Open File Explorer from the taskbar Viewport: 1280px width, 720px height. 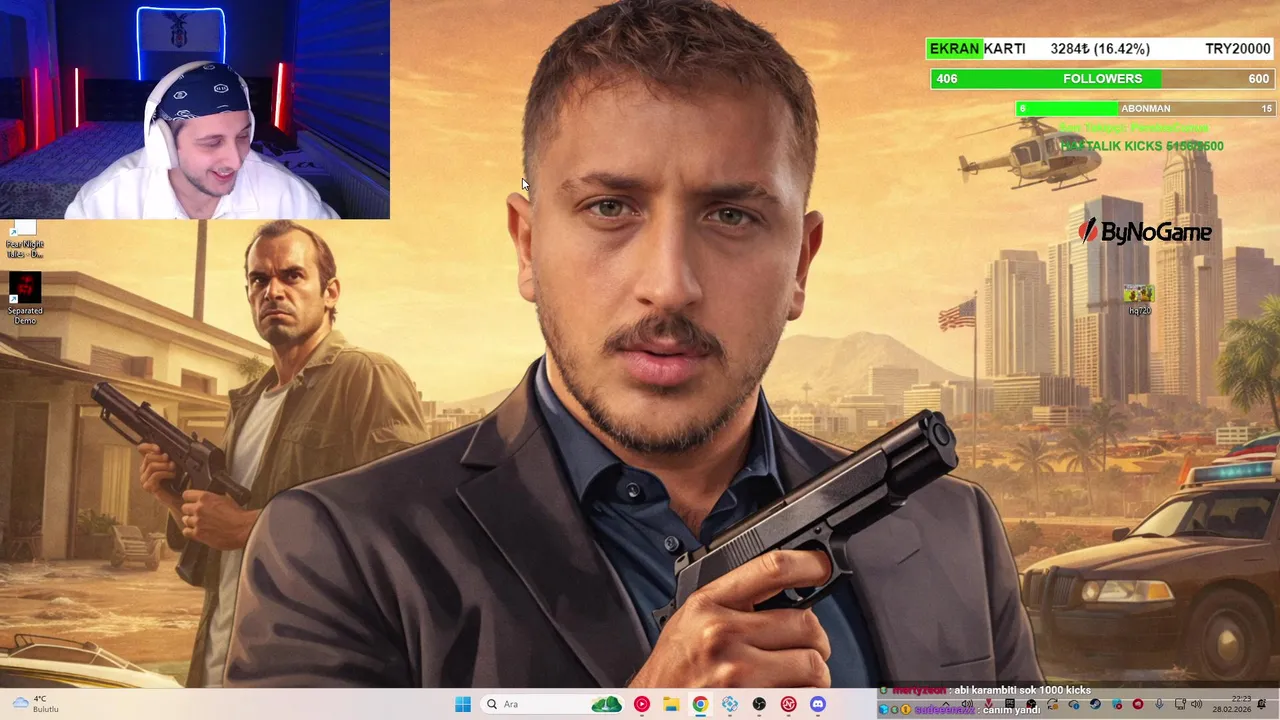(x=671, y=704)
